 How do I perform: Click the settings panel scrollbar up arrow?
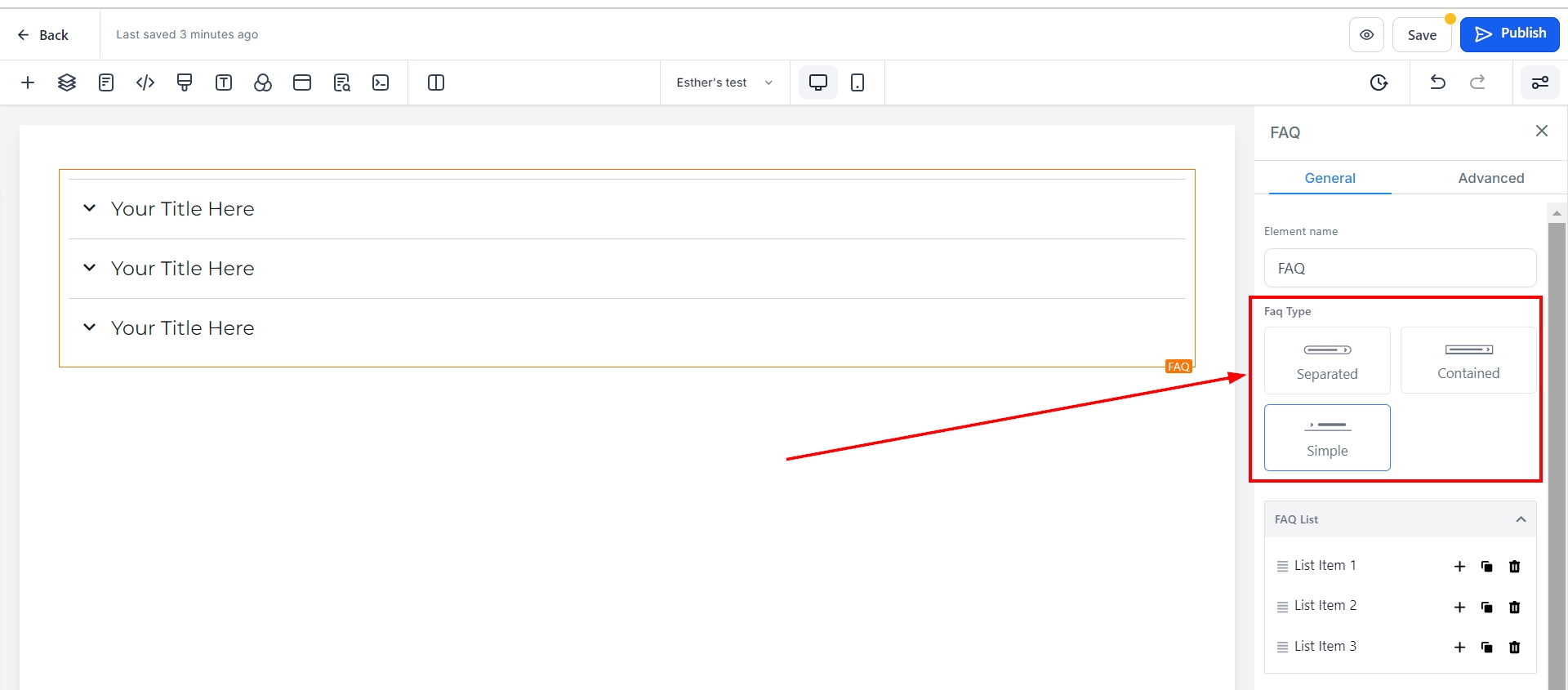(1557, 213)
